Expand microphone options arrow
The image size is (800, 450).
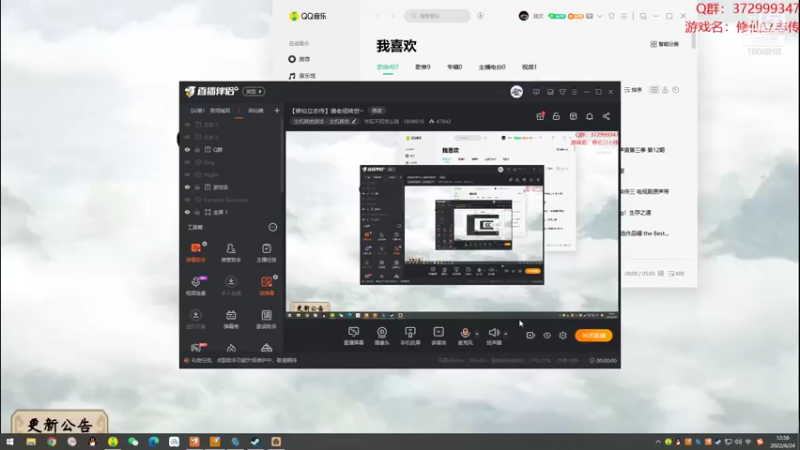click(477, 334)
